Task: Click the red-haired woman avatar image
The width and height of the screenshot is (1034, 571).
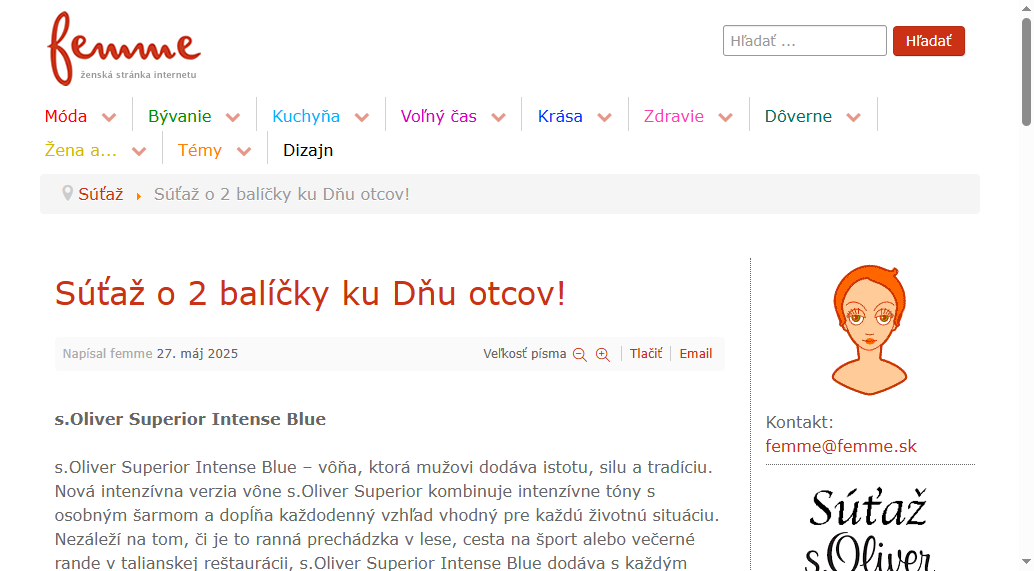Action: click(870, 330)
